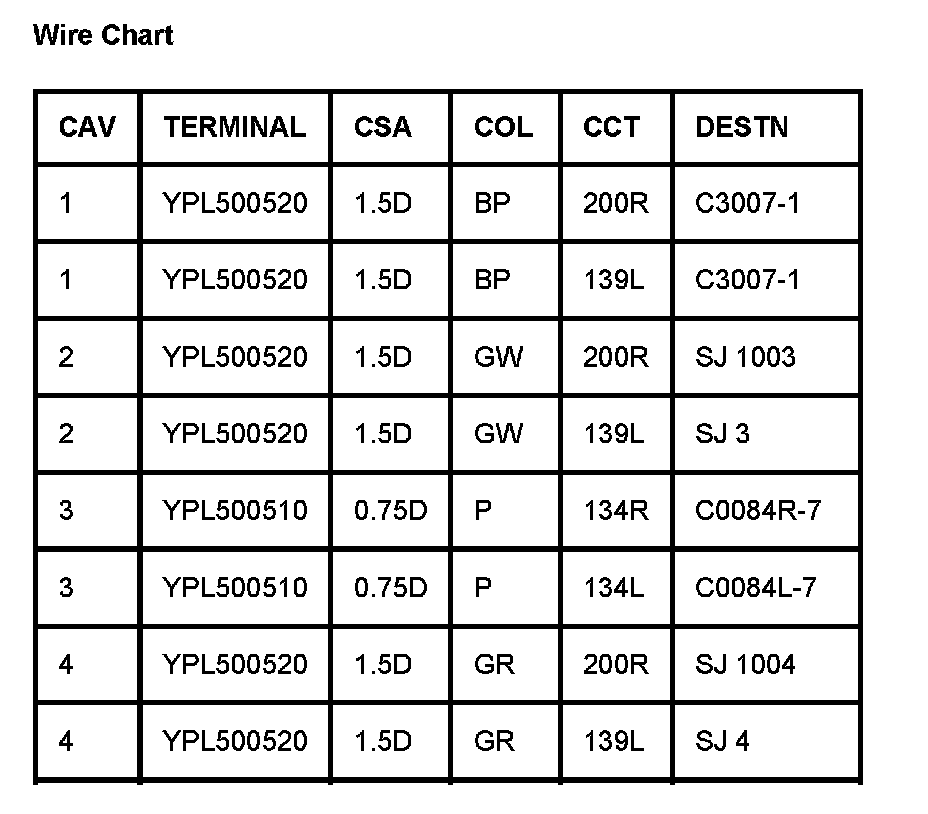This screenshot has width=928, height=814.
Task: Click the 134L circuit cell
Action: (x=614, y=587)
